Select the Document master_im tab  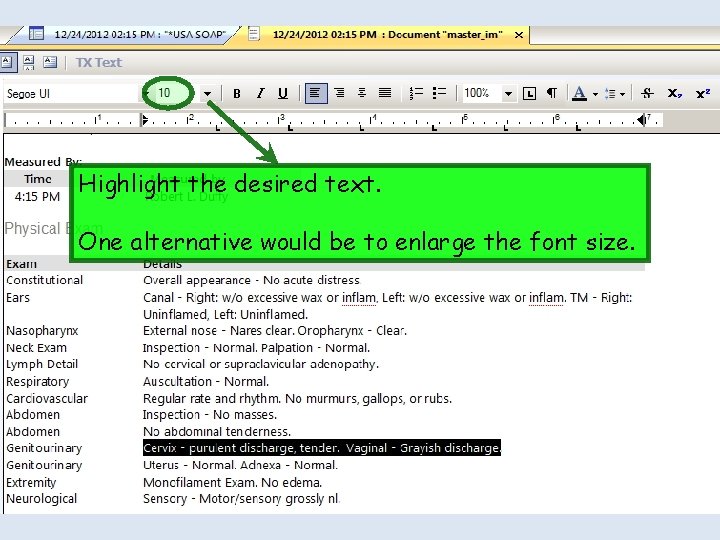[388, 35]
